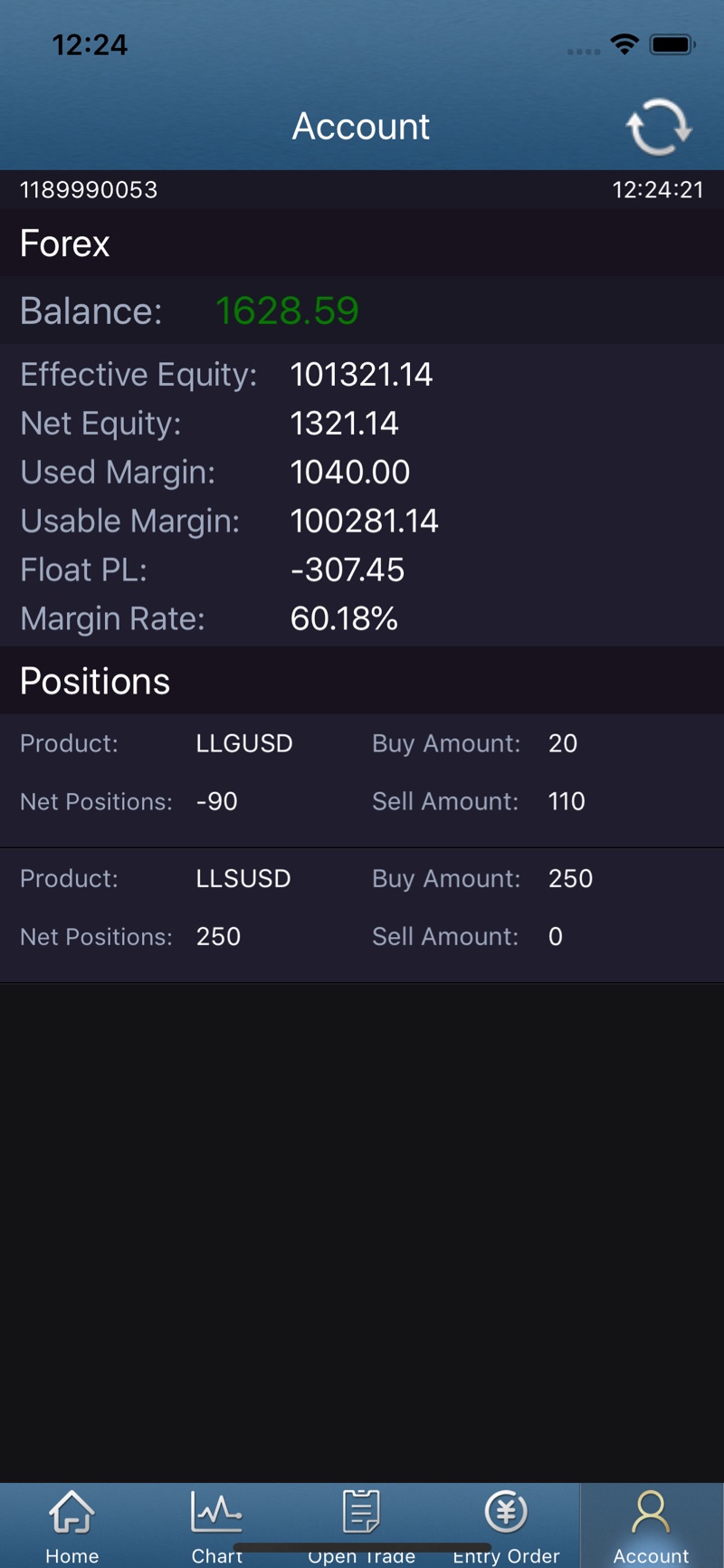This screenshot has height=1568, width=724.
Task: Tap the Float PL -307.45 row
Action: pos(362,569)
